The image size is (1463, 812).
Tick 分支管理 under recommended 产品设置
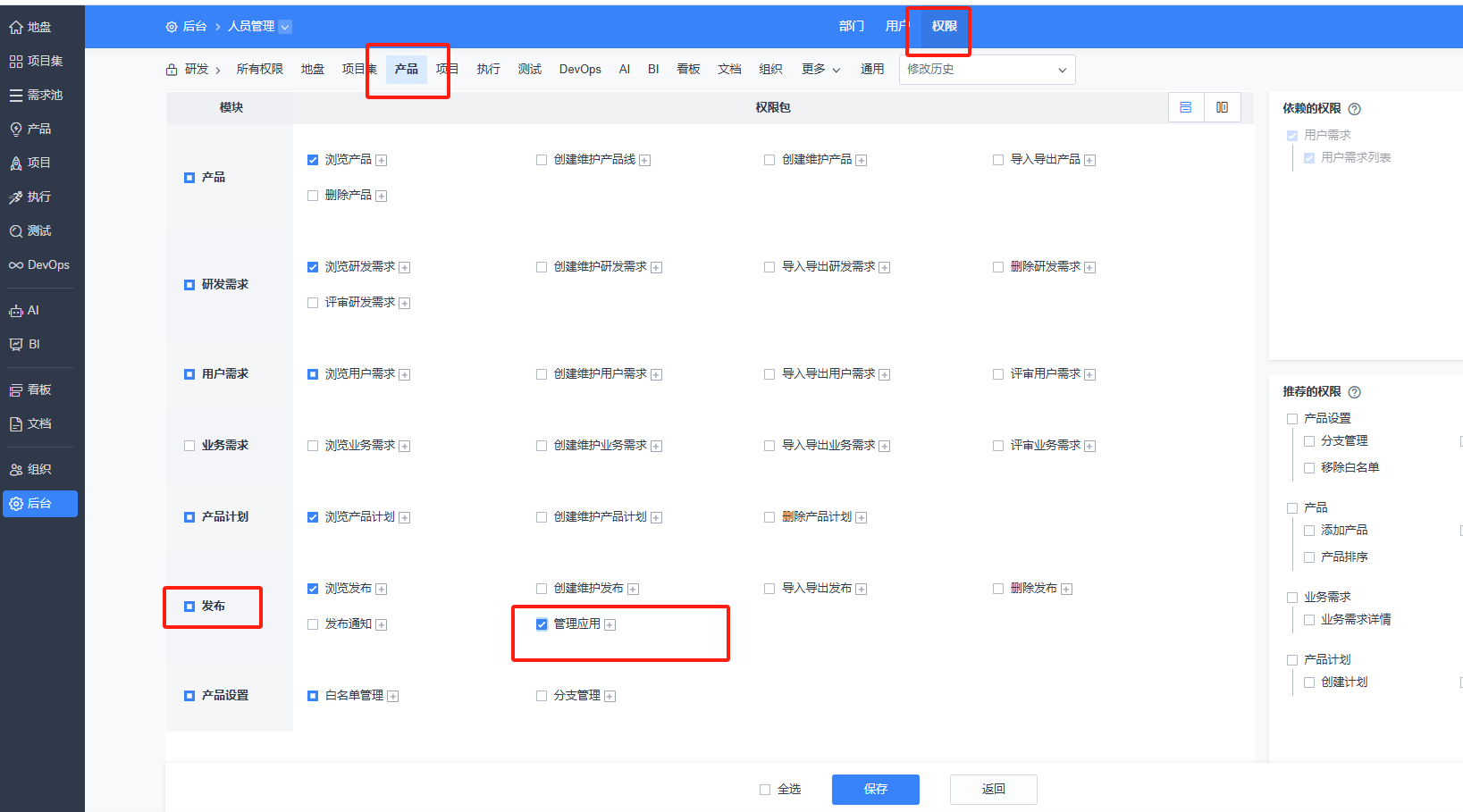point(1309,441)
